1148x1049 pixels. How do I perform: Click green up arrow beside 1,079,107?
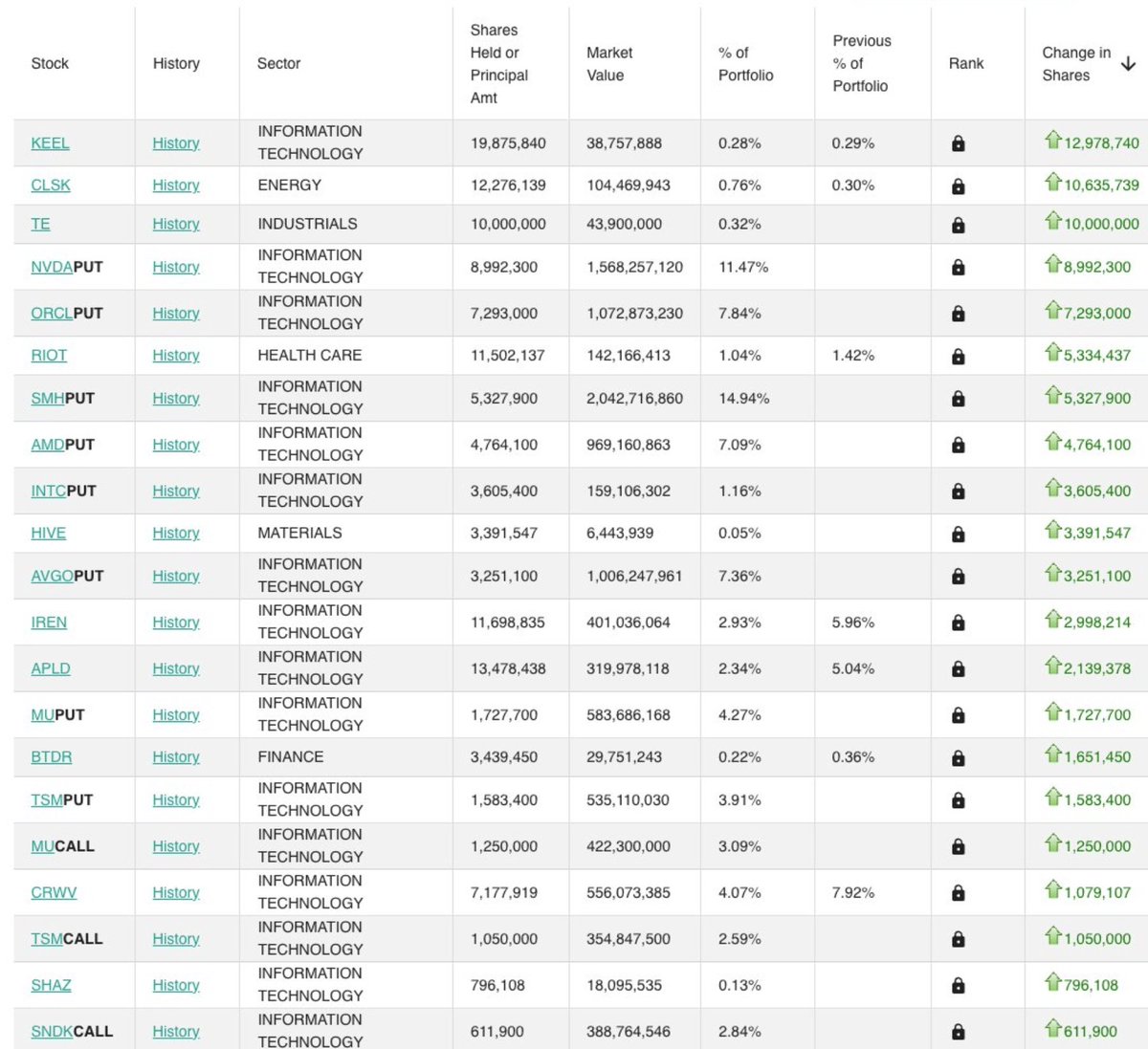click(x=1053, y=890)
